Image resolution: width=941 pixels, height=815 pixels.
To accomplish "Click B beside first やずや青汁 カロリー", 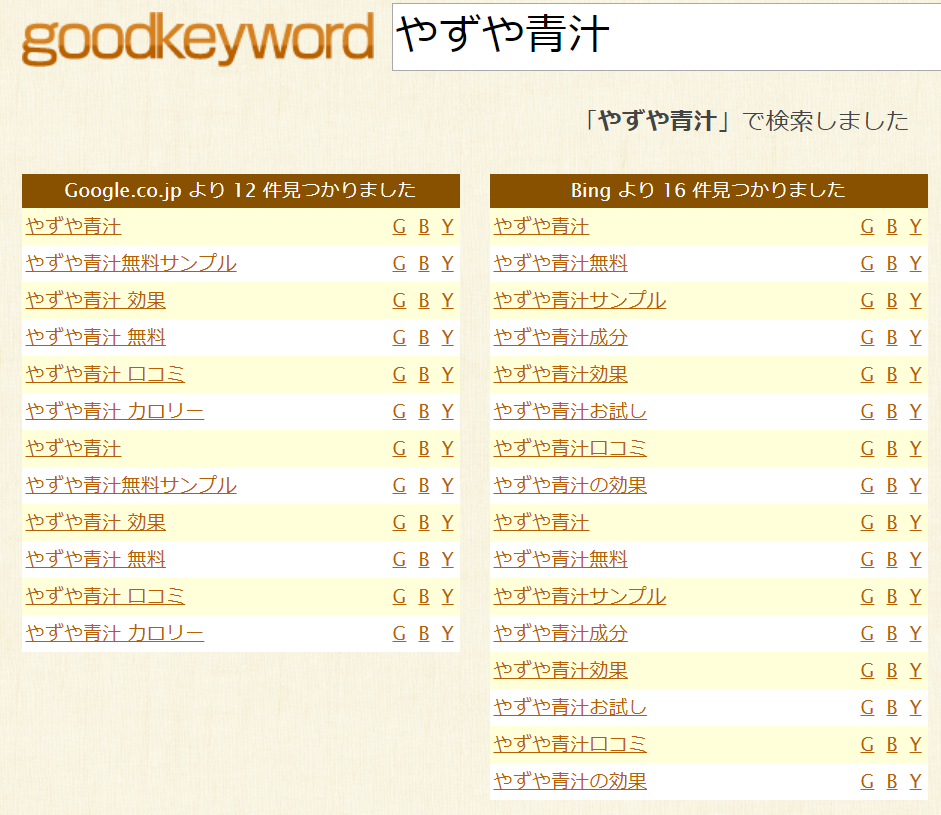I will click(424, 411).
